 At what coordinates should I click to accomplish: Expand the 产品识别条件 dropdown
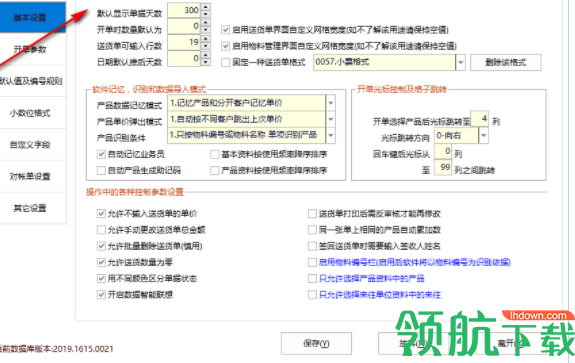coord(330,135)
